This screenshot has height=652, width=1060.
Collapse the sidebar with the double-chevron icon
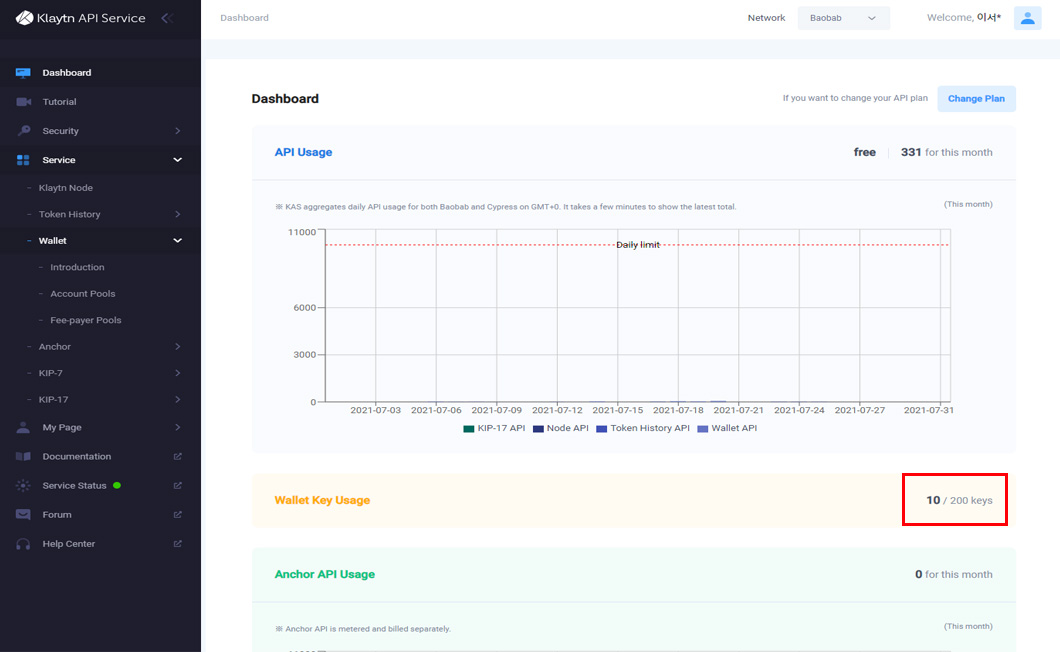click(167, 18)
